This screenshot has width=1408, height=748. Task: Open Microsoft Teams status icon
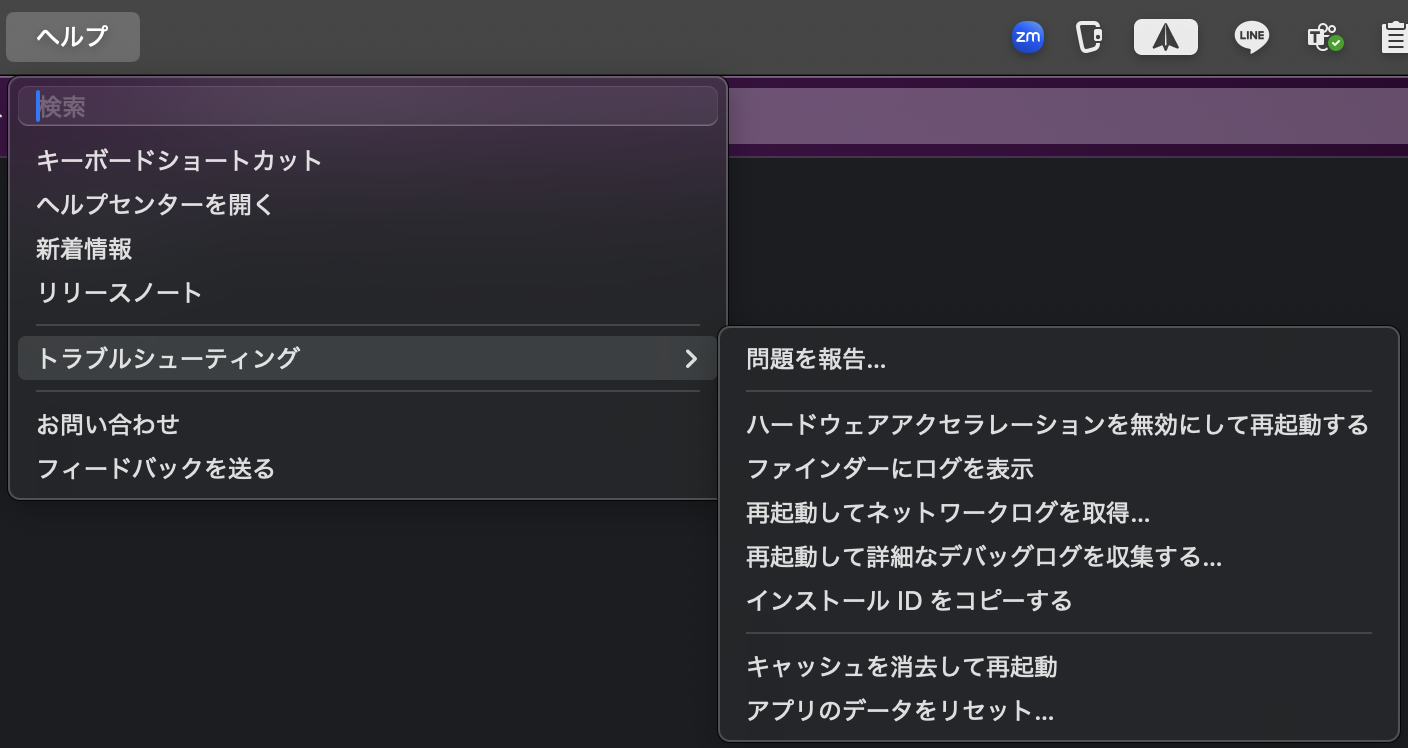[x=1323, y=37]
